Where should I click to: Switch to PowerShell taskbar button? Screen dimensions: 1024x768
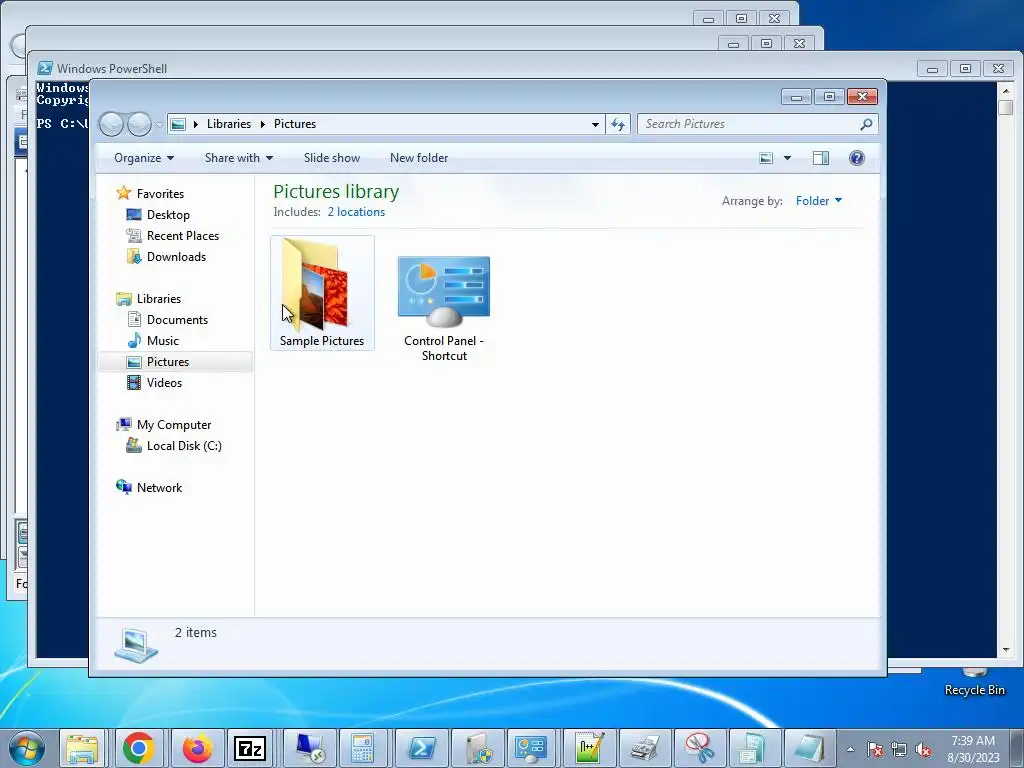pyautogui.click(x=421, y=748)
